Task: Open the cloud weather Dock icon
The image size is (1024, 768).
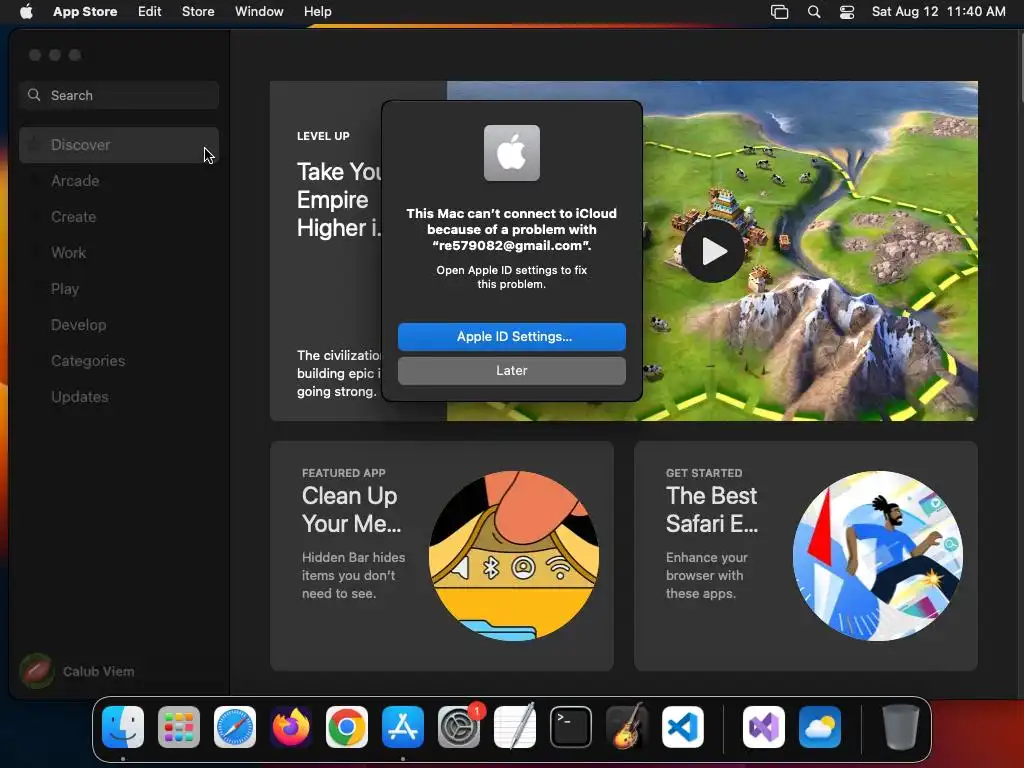Action: point(820,727)
